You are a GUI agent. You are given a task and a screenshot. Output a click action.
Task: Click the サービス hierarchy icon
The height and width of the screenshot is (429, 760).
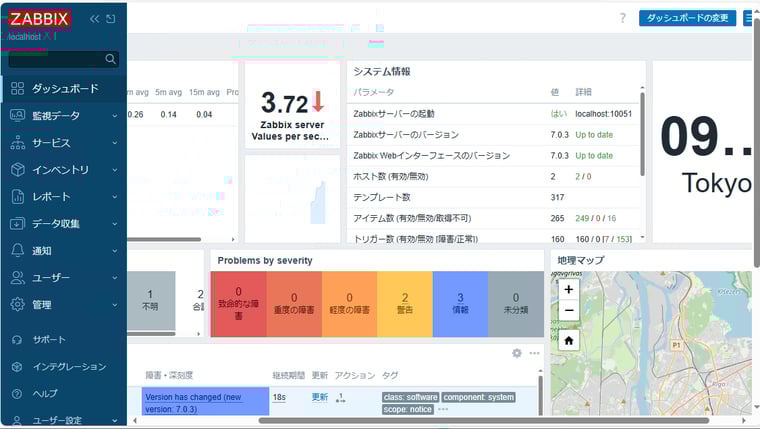pyautogui.click(x=17, y=143)
